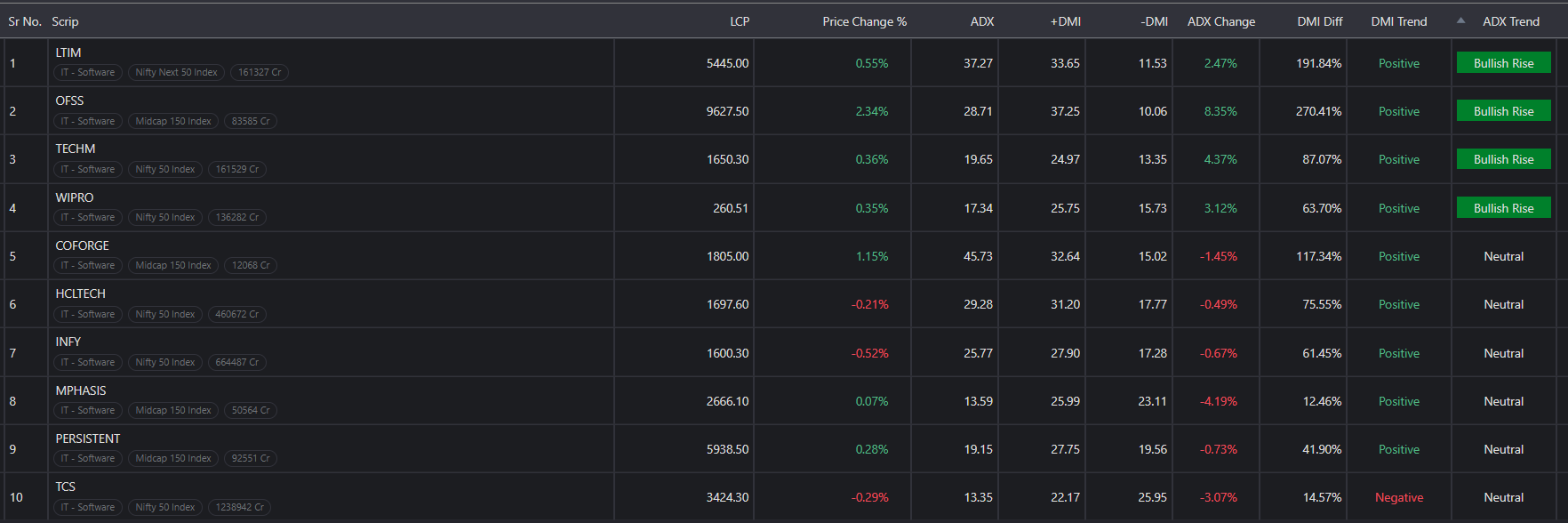Click the Positive DMI Trend for MPHASIS
Image resolution: width=1568 pixels, height=523 pixels.
point(1399,401)
